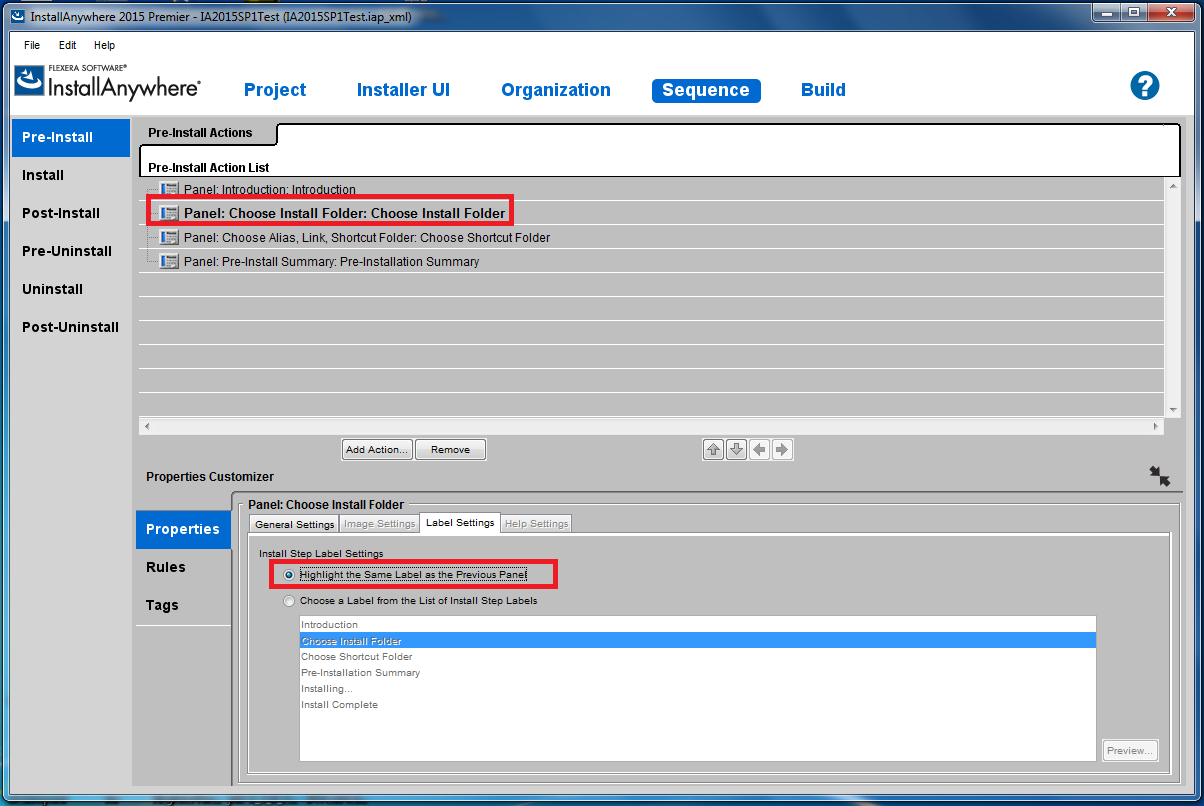The height and width of the screenshot is (806, 1204).
Task: Click the Choose Shortcut Folder panel icon
Action: point(170,237)
